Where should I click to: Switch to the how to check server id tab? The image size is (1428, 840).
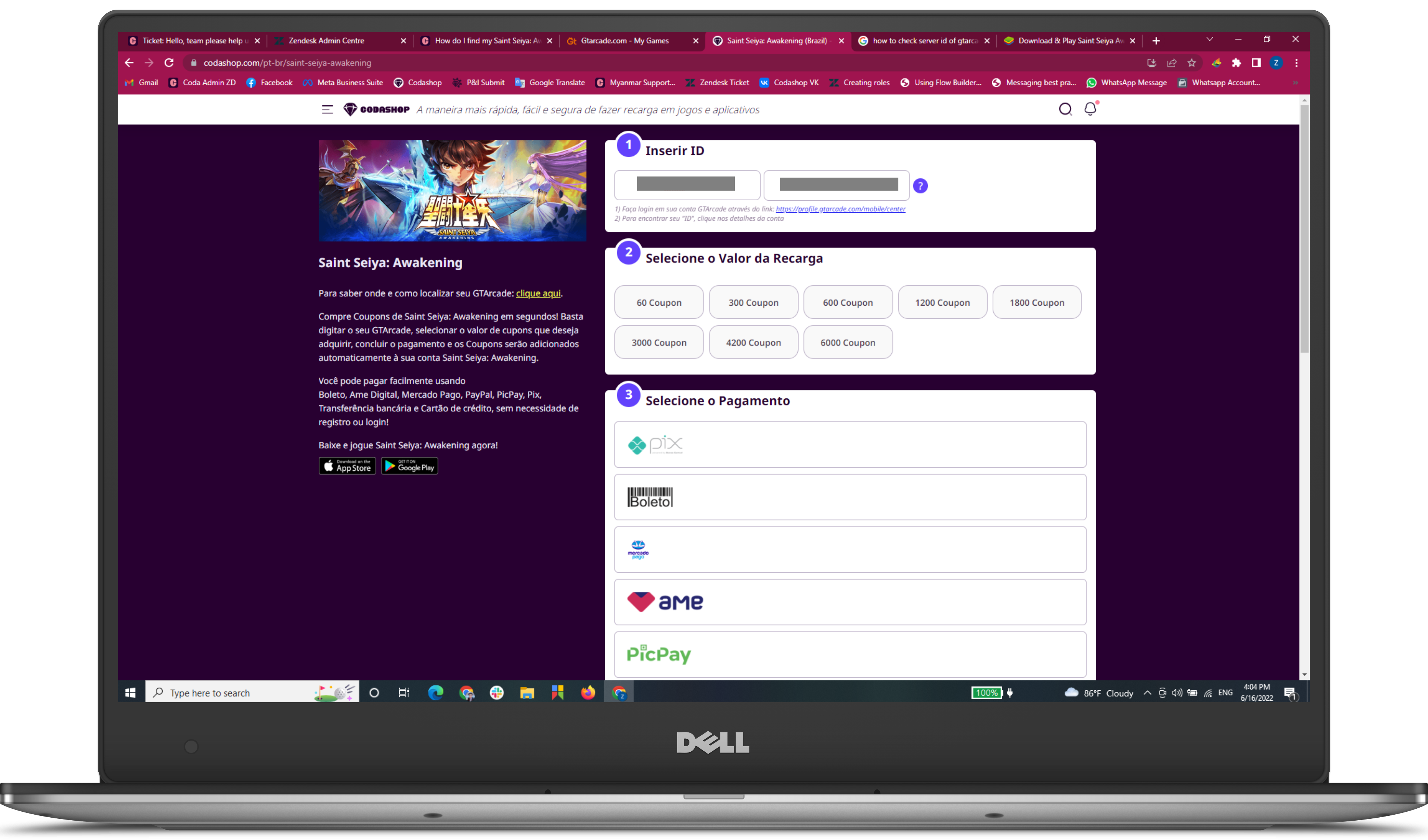click(x=924, y=41)
